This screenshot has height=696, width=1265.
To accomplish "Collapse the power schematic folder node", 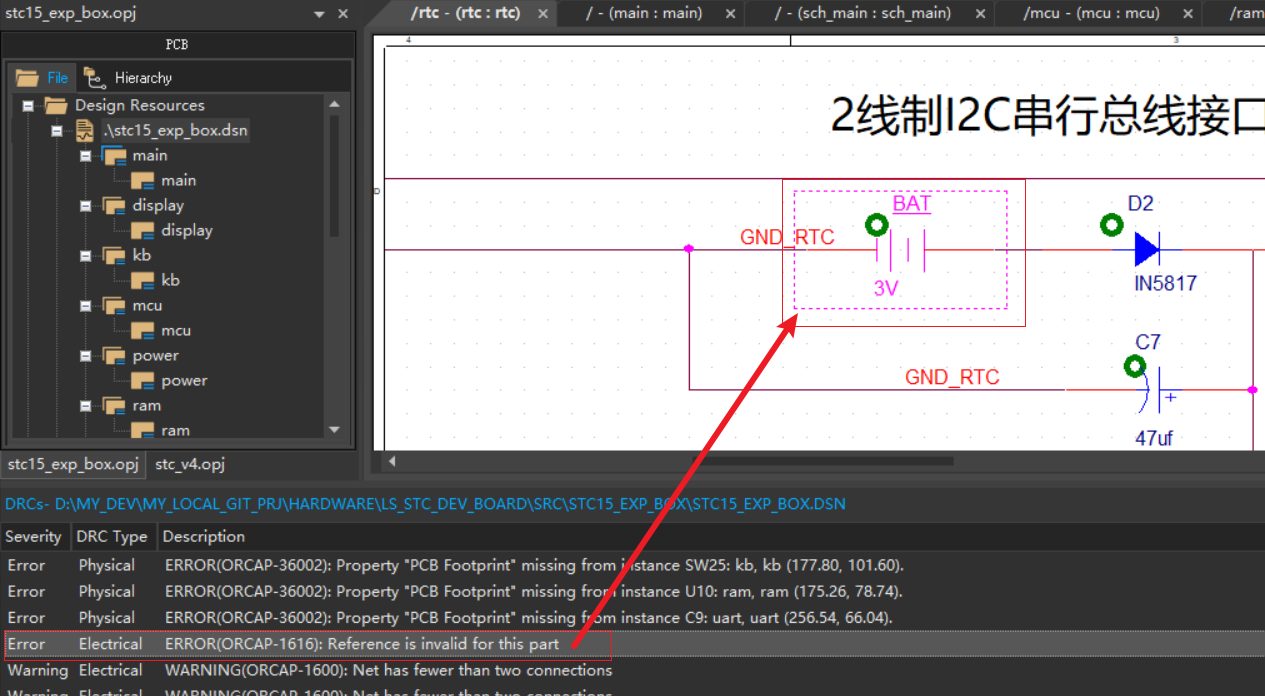I will coord(86,355).
